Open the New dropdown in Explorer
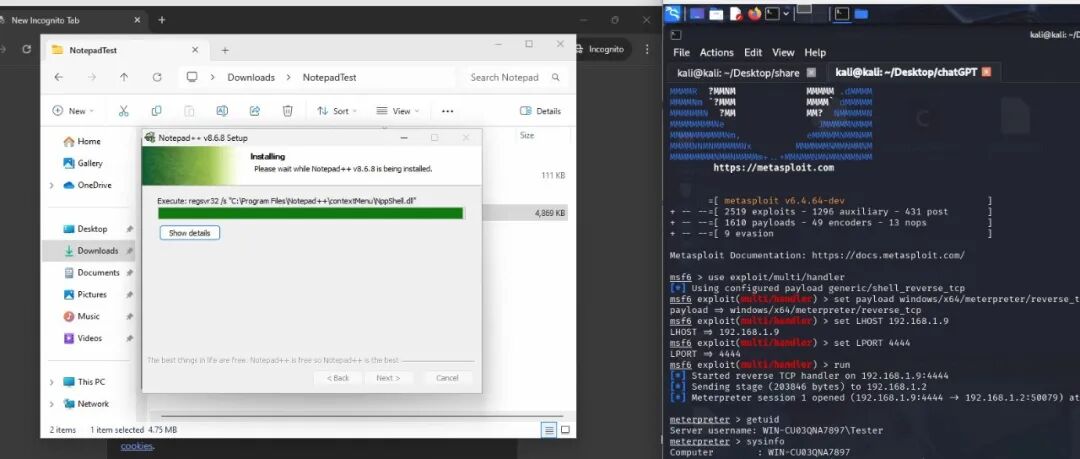This screenshot has height=459, width=1080. 72,111
